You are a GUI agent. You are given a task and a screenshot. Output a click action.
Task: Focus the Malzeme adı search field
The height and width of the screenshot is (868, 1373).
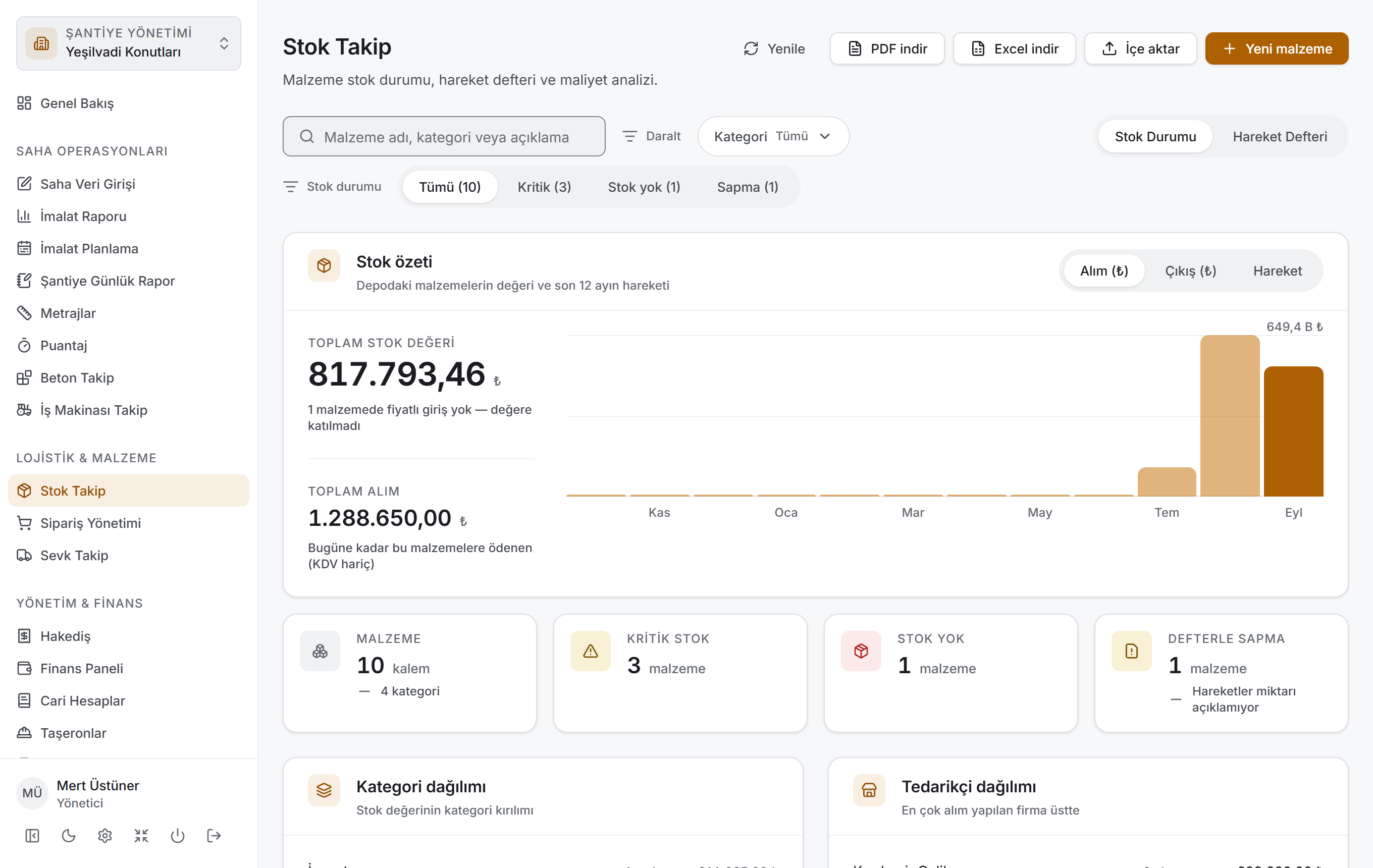[444, 136]
